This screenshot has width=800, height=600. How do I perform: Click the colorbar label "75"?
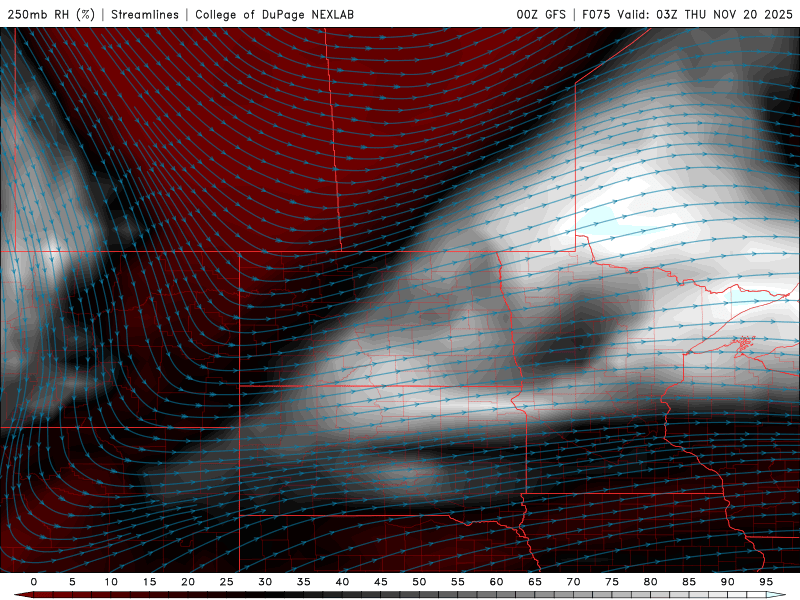coord(612,582)
